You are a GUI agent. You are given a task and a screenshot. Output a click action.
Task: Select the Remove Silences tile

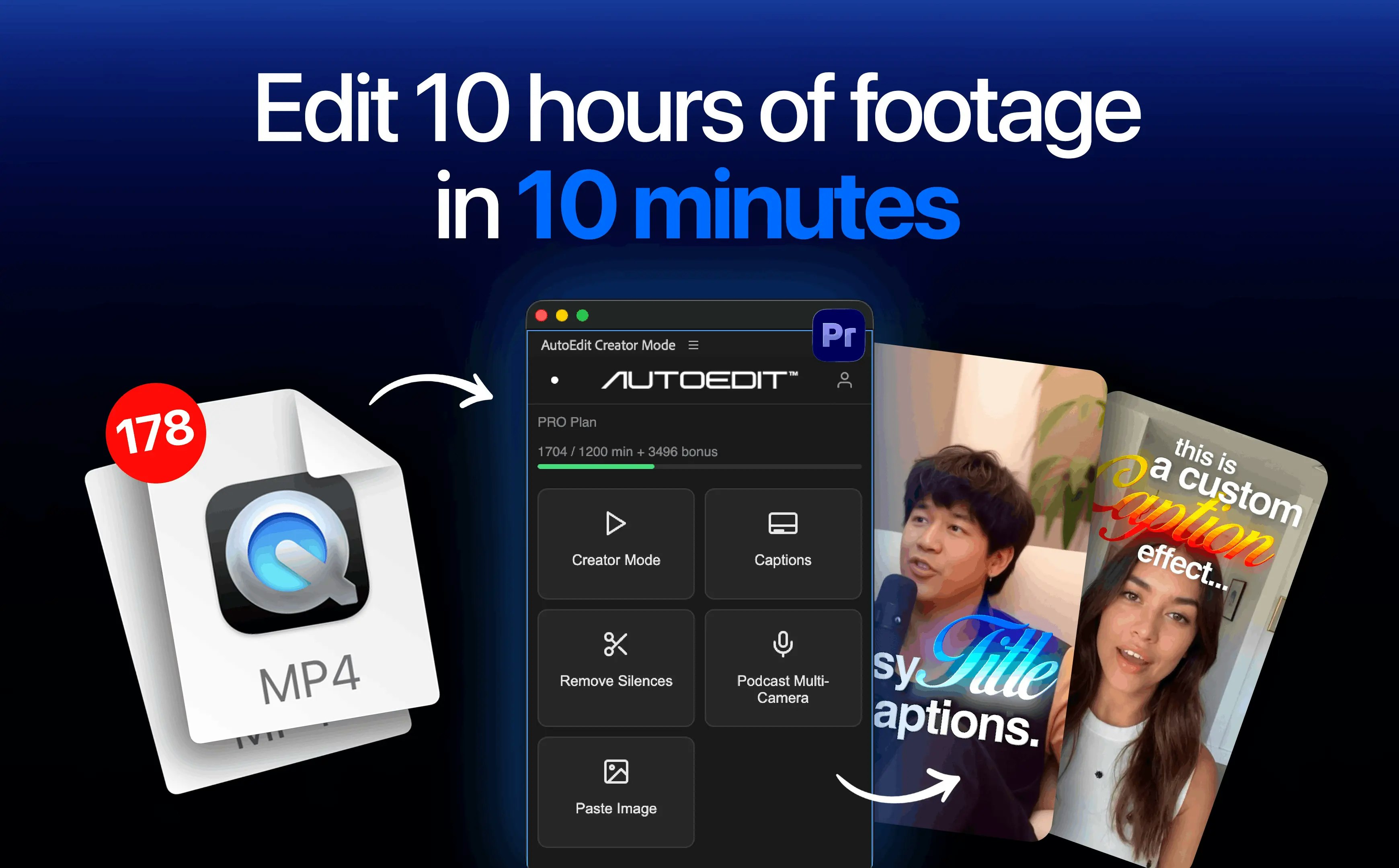click(615, 667)
